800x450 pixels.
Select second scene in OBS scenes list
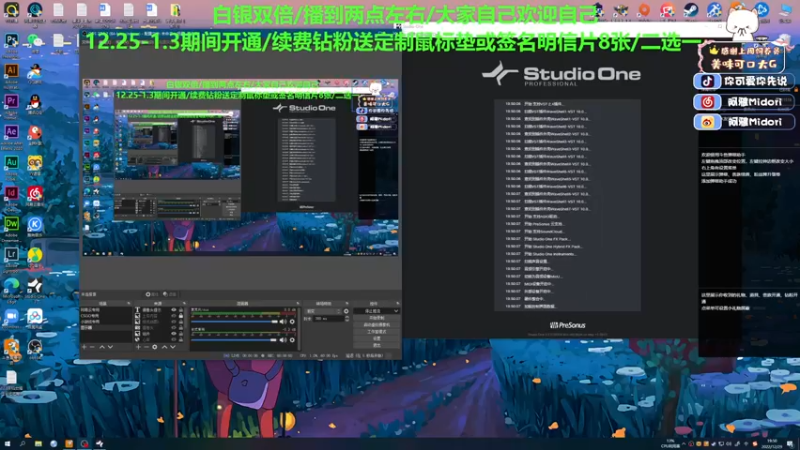(106, 315)
